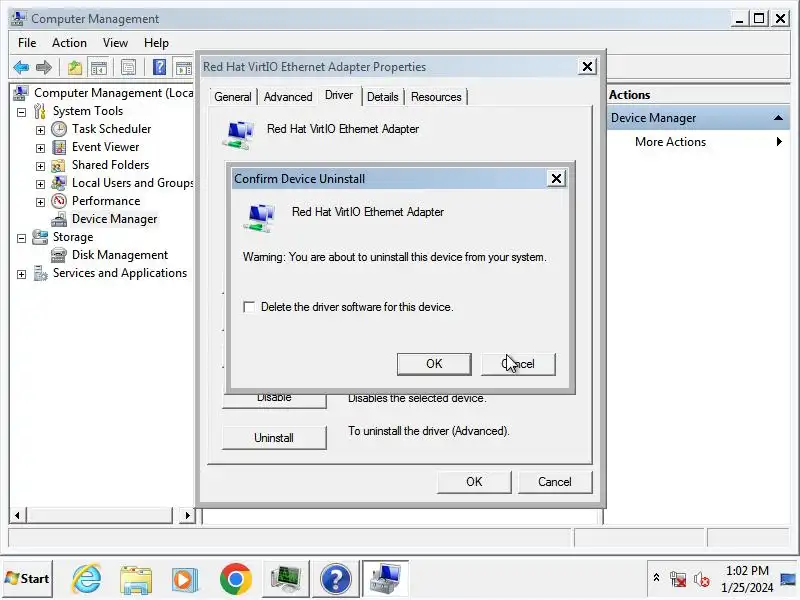Click the Shared Folders icon
This screenshot has height=600, width=800.
(59, 165)
